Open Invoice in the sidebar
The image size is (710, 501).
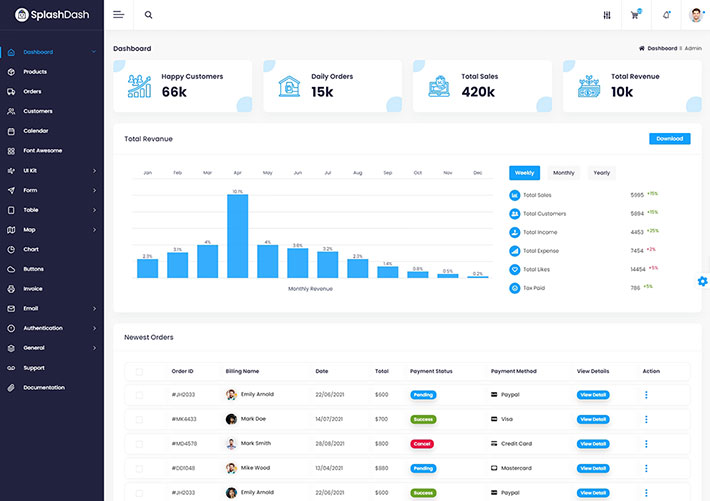pyautogui.click(x=33, y=288)
